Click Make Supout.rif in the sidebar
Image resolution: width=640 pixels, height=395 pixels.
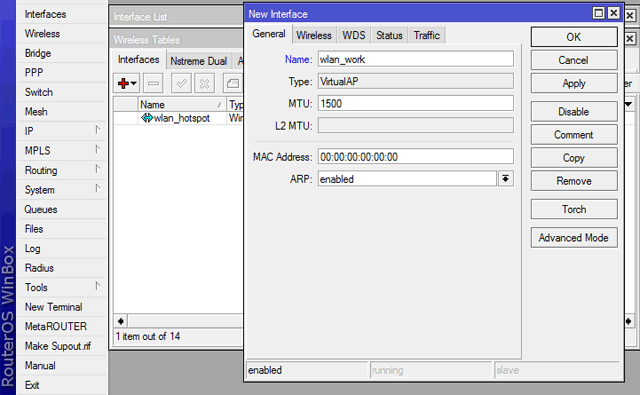pos(62,346)
